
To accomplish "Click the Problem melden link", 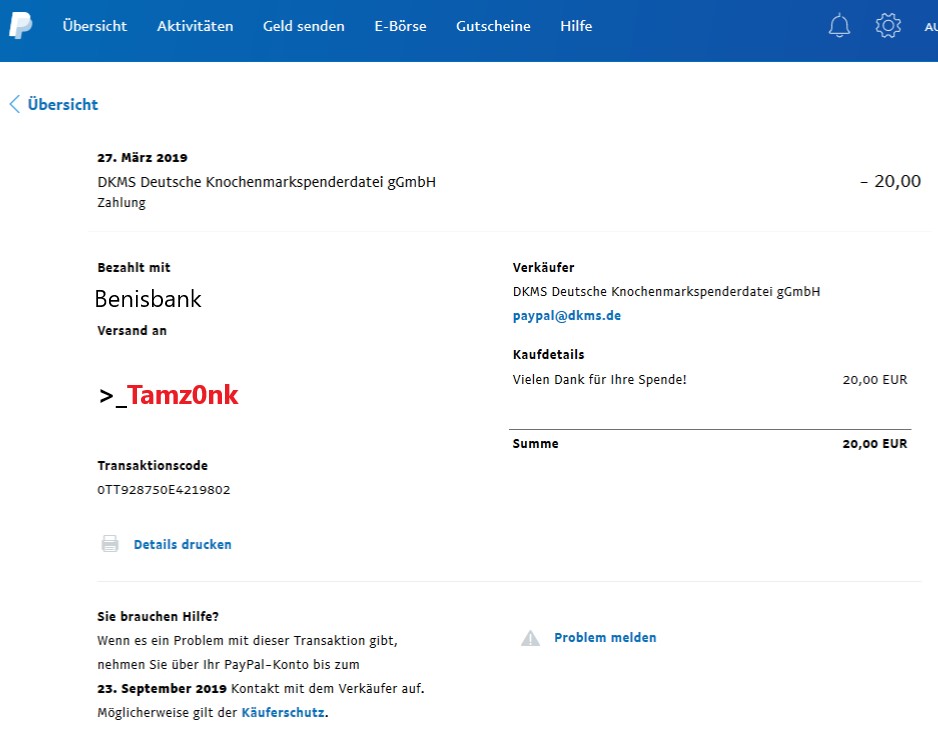I will tap(605, 637).
